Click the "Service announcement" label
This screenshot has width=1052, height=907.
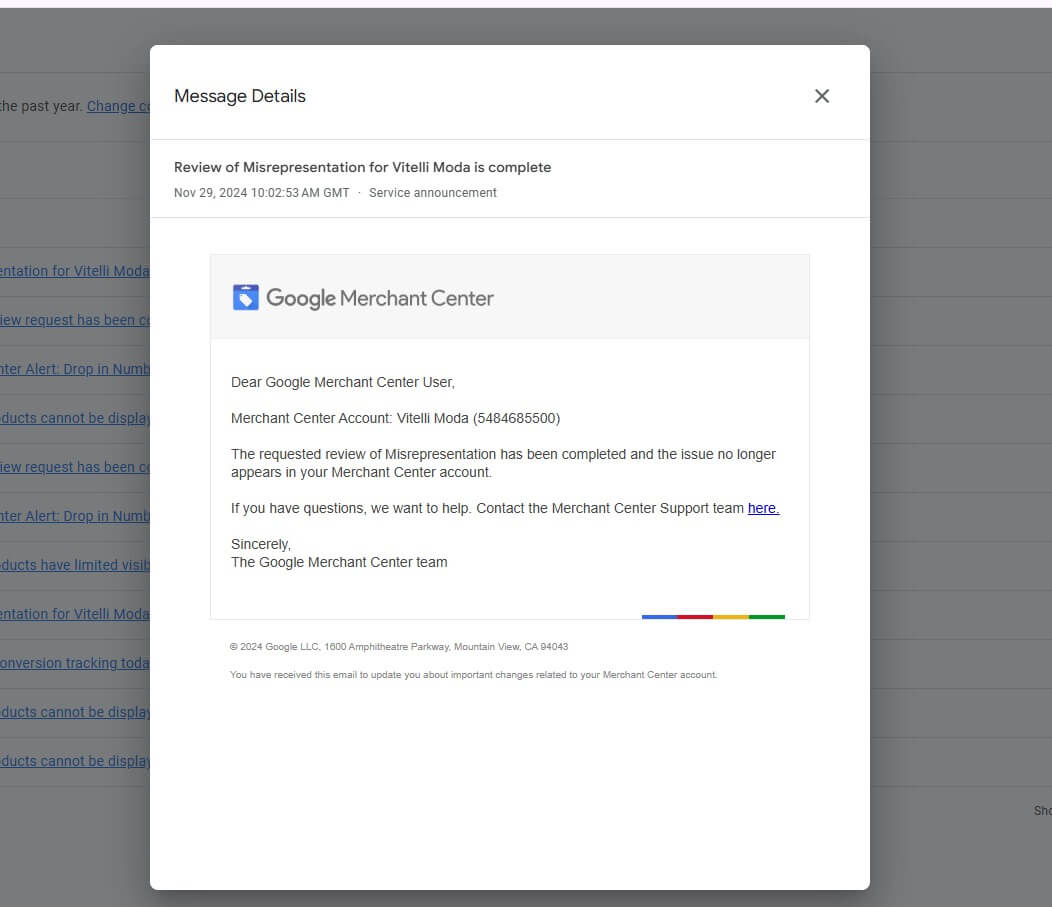[x=433, y=193]
